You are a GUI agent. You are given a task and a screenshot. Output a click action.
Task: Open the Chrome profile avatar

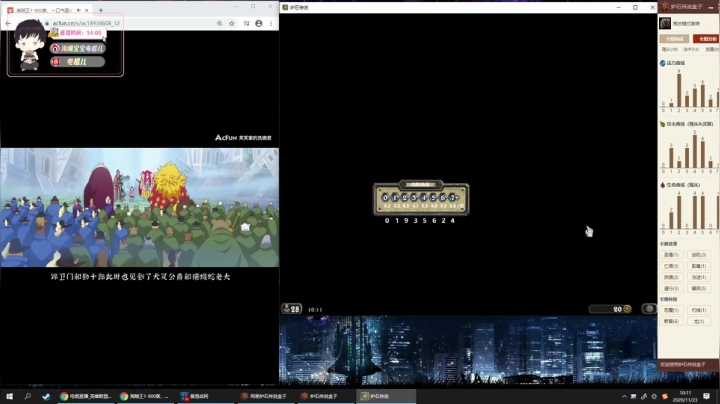coord(259,23)
